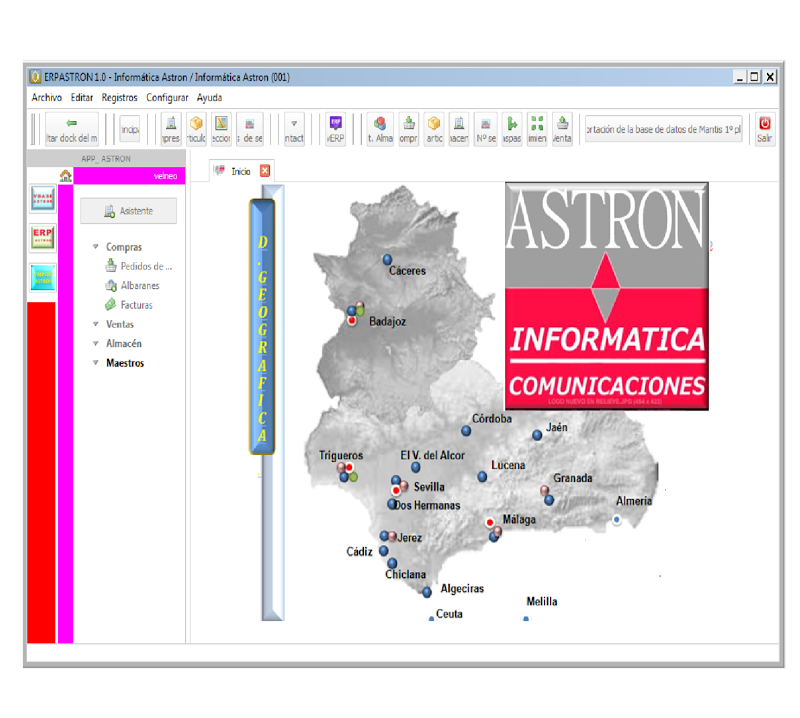The height and width of the screenshot is (718, 800).
Task: Click the 'ompr' basket toolbar icon
Action: (x=409, y=129)
